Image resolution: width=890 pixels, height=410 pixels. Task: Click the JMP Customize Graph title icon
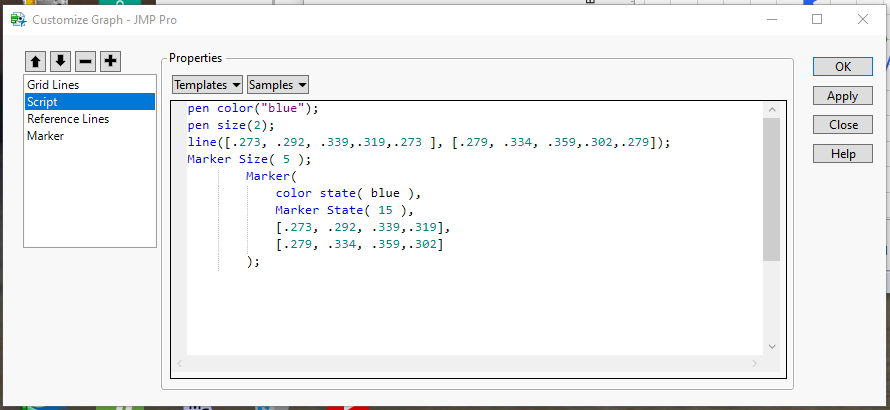tap(19, 20)
